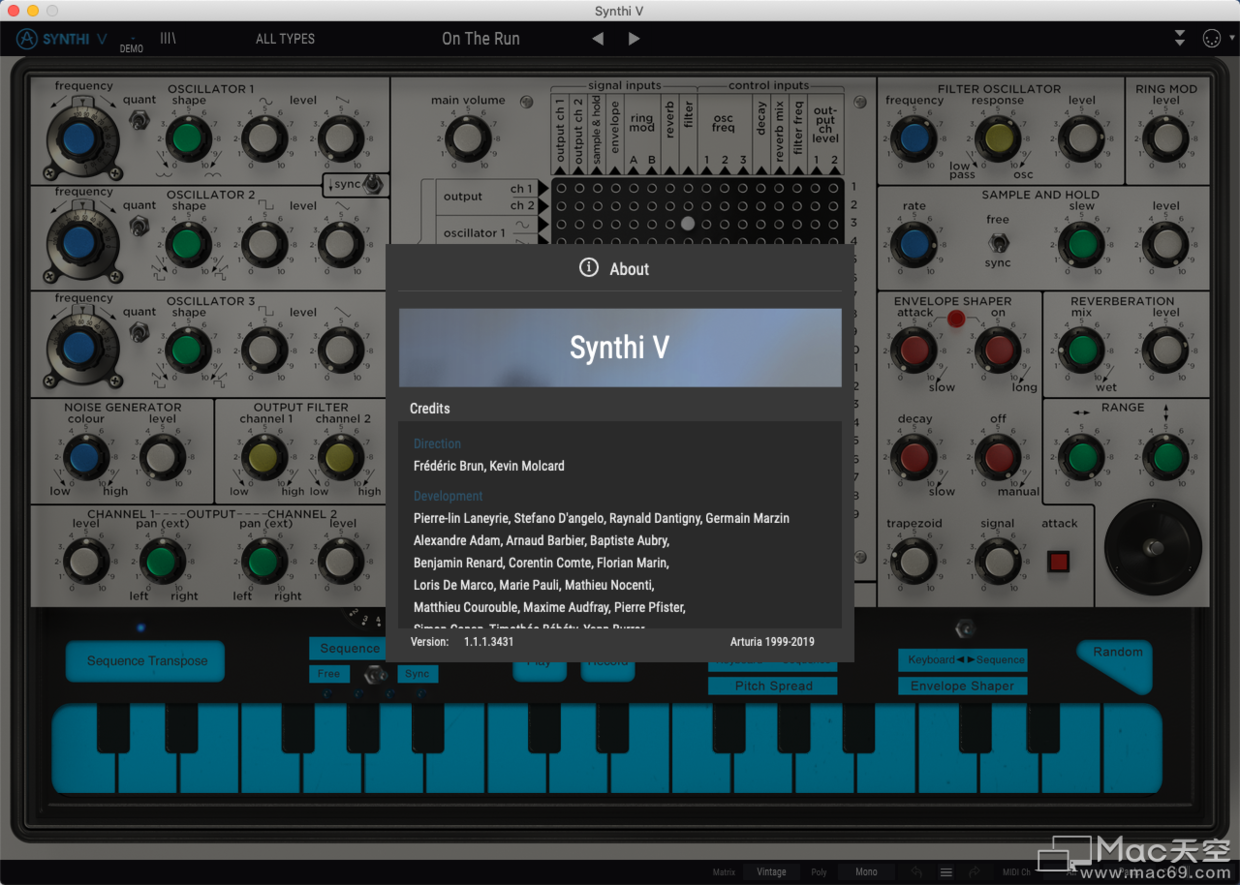
Task: Click the joystick controller
Action: click(x=1153, y=547)
